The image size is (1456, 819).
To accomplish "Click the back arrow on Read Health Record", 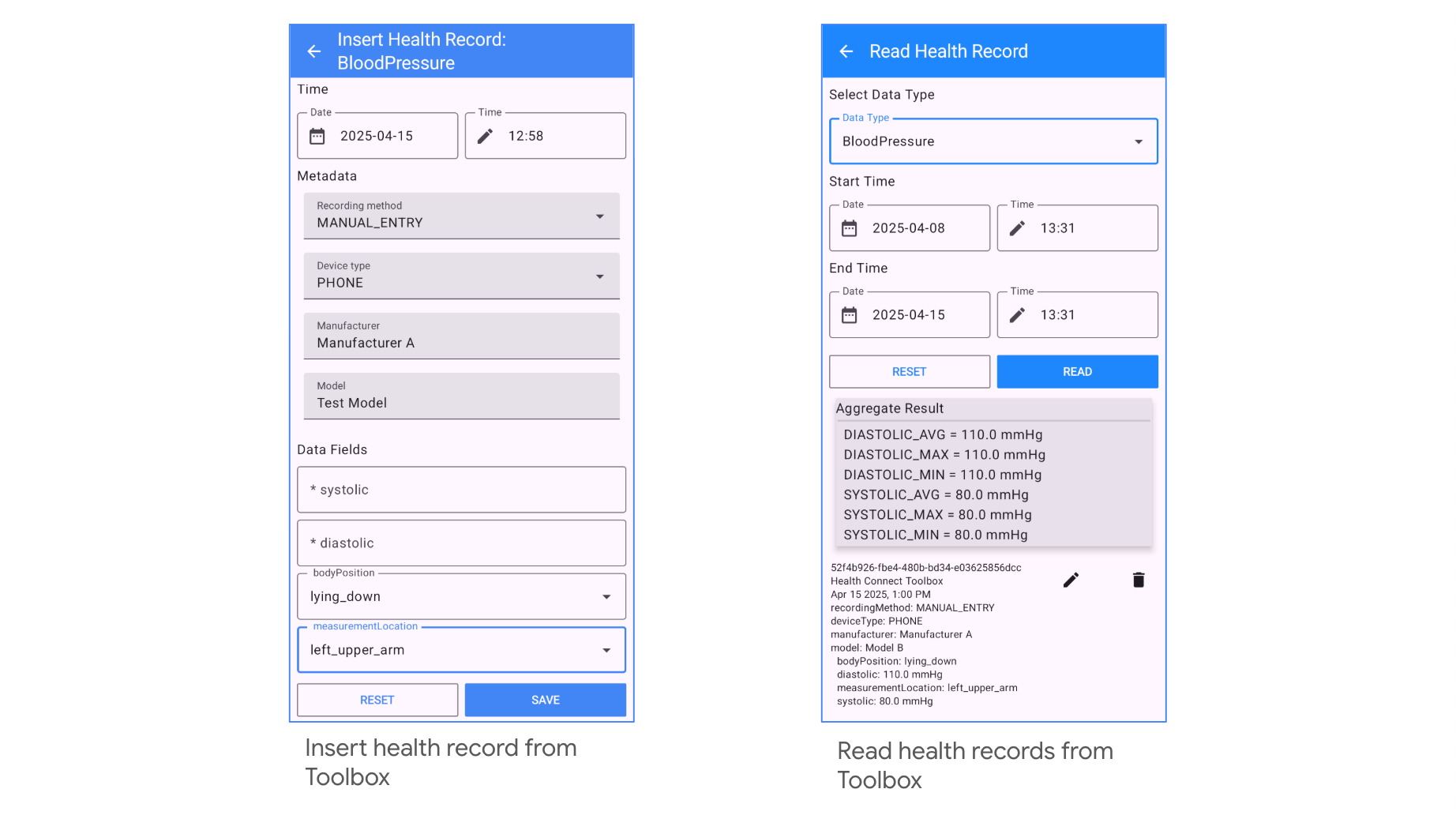I will coord(845,51).
